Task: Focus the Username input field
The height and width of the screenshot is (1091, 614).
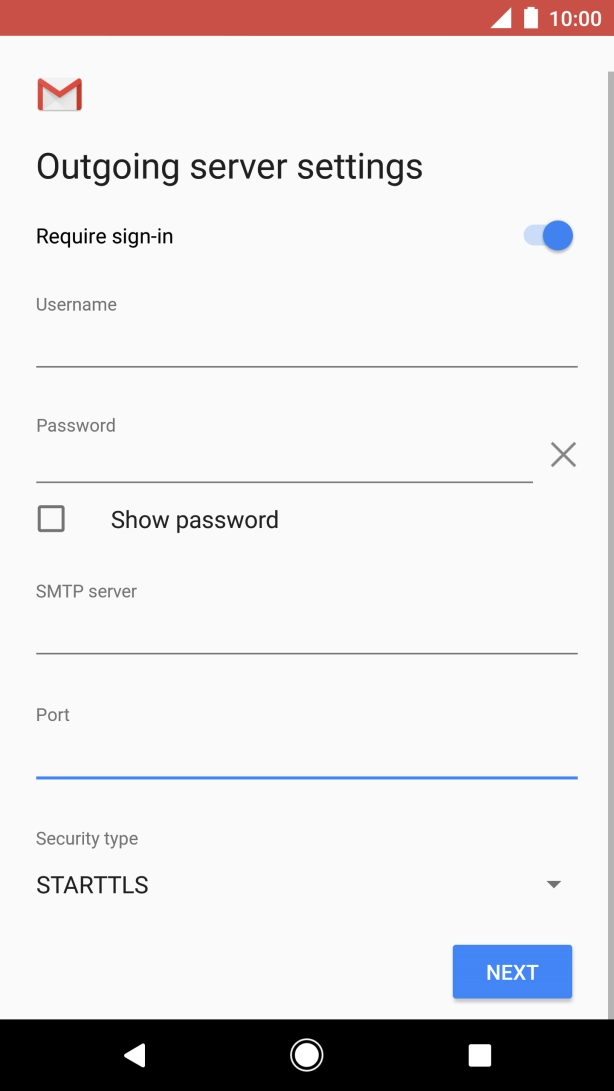Action: tap(306, 345)
